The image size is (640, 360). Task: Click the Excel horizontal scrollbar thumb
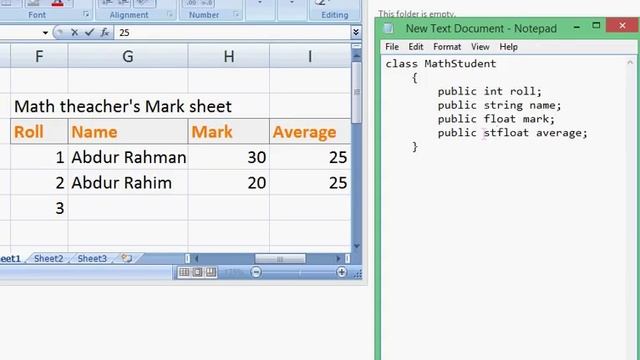(x=280, y=258)
